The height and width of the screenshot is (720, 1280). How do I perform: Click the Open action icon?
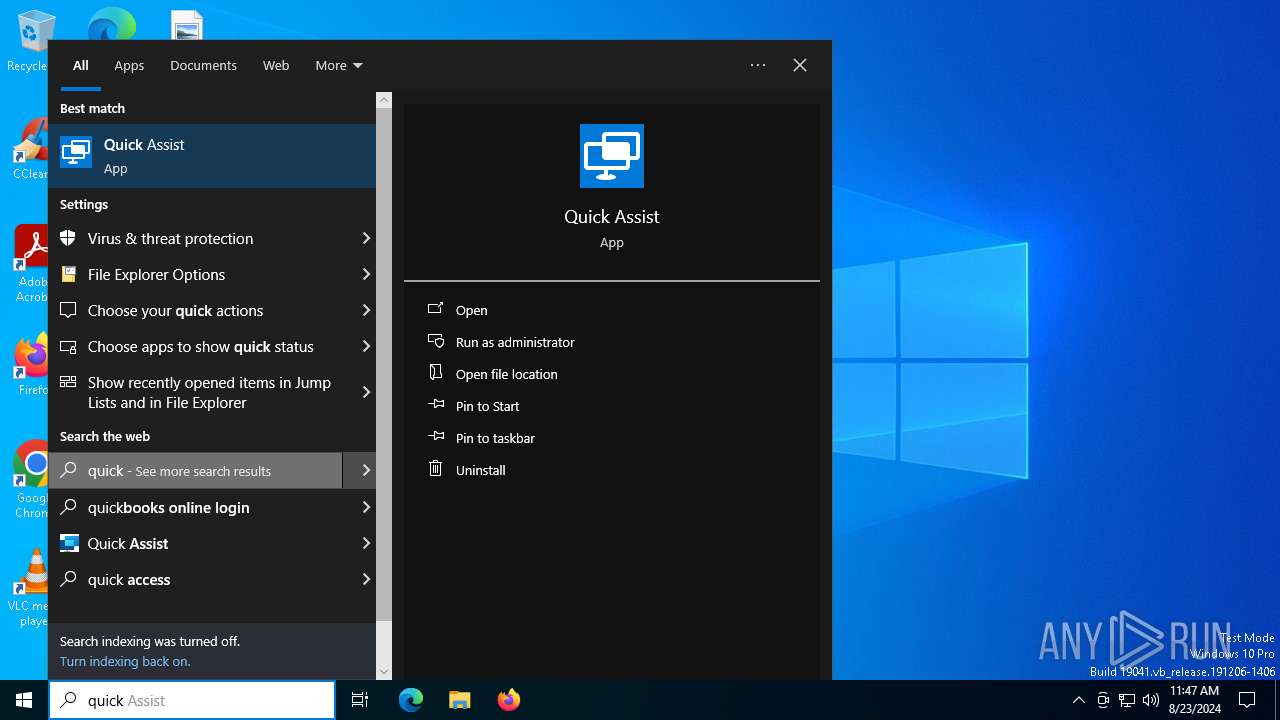point(436,309)
